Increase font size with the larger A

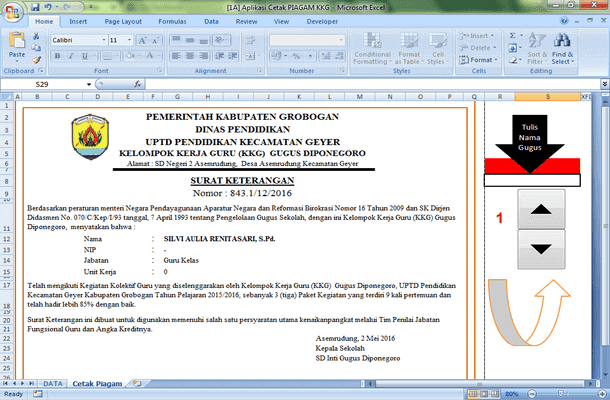142,40
